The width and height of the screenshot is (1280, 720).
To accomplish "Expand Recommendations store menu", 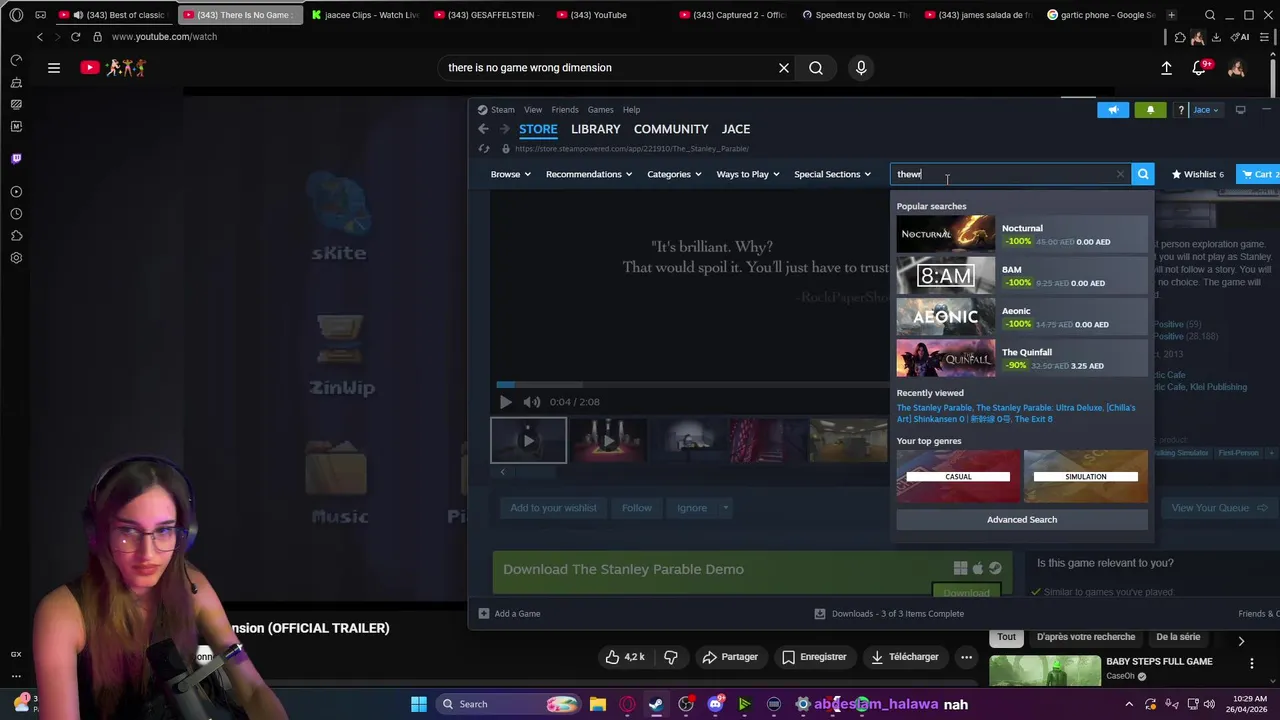I will (588, 174).
